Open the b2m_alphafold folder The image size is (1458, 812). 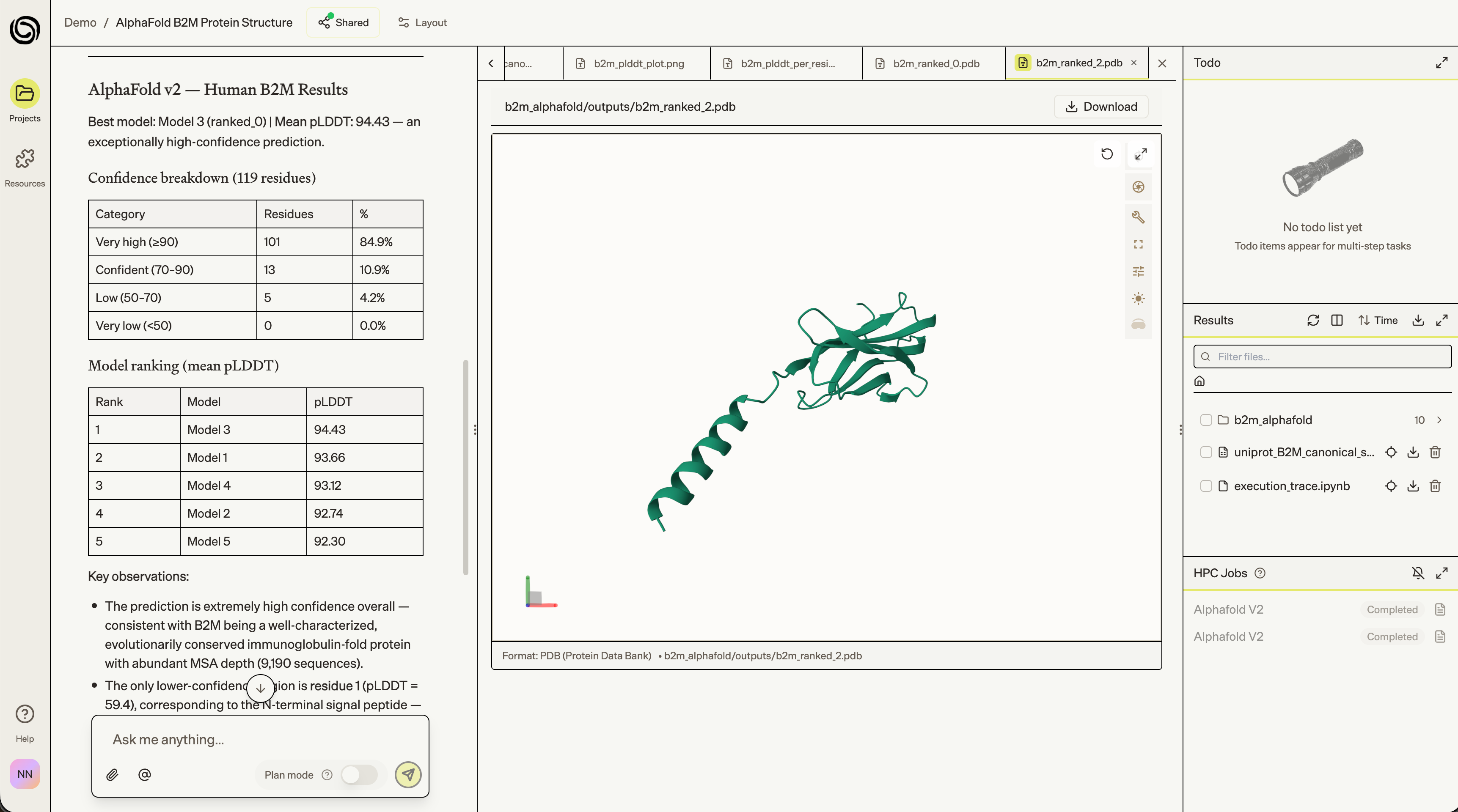pyautogui.click(x=1273, y=420)
